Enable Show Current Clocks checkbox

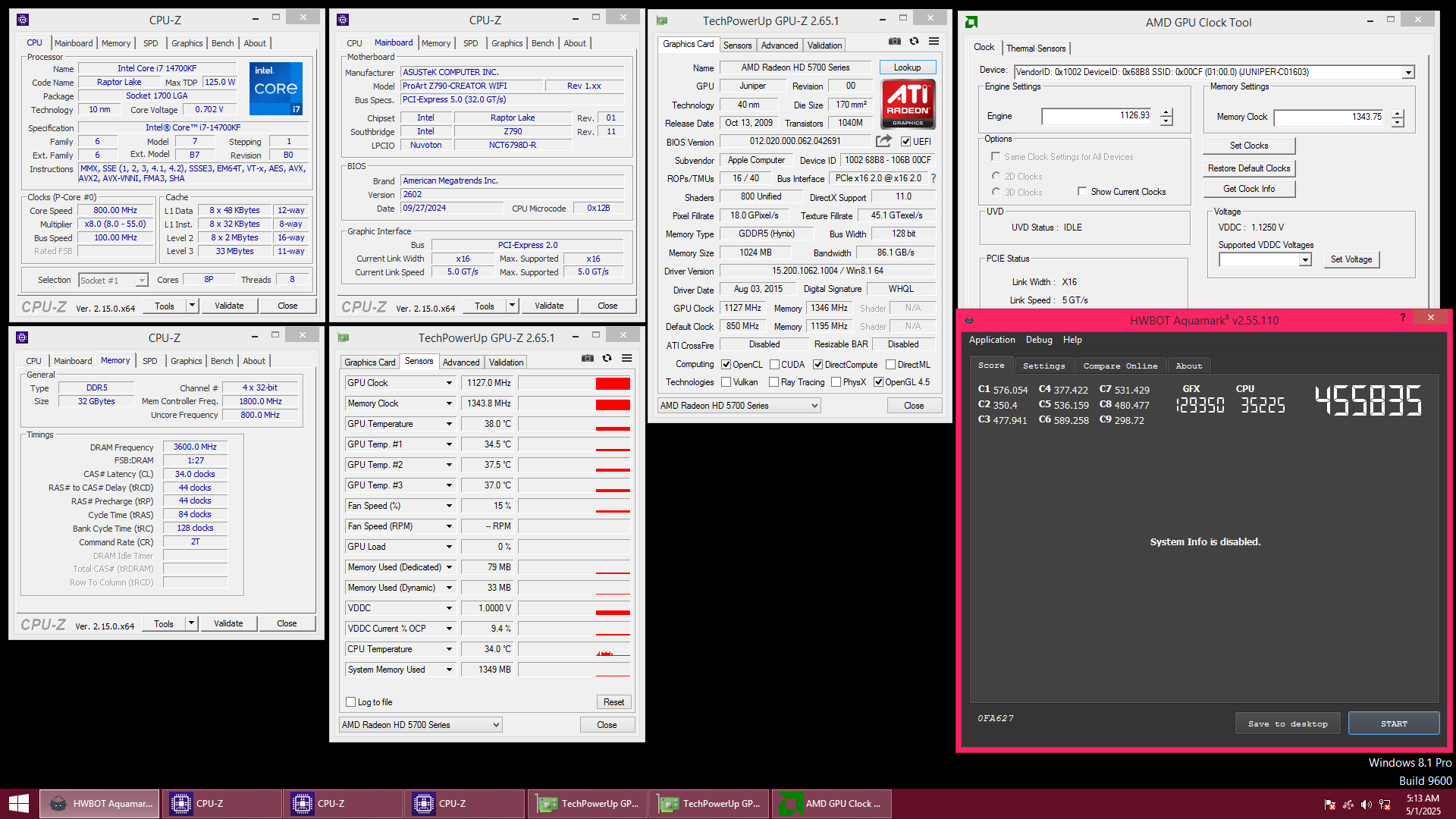[x=1082, y=192]
